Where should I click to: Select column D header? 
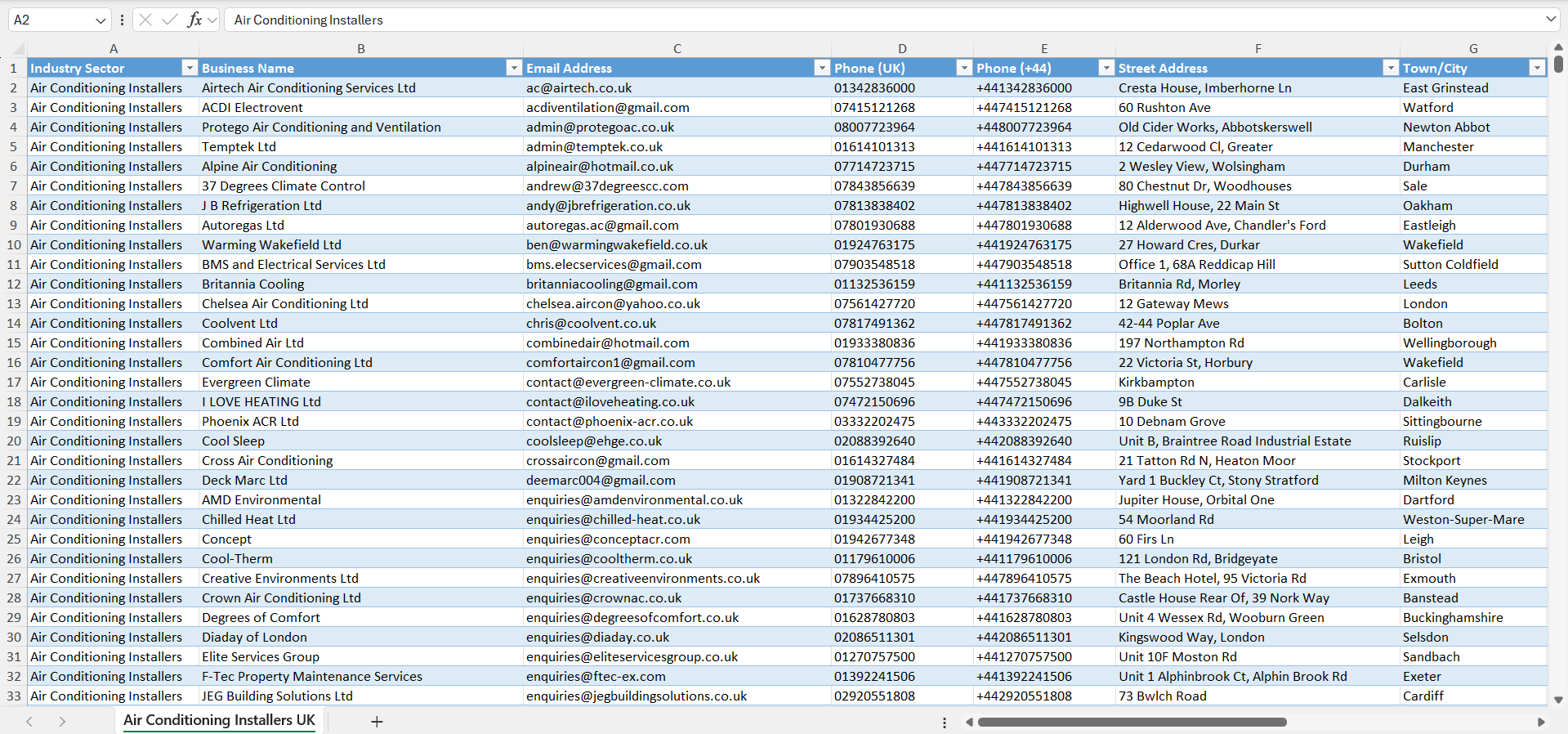(x=902, y=49)
